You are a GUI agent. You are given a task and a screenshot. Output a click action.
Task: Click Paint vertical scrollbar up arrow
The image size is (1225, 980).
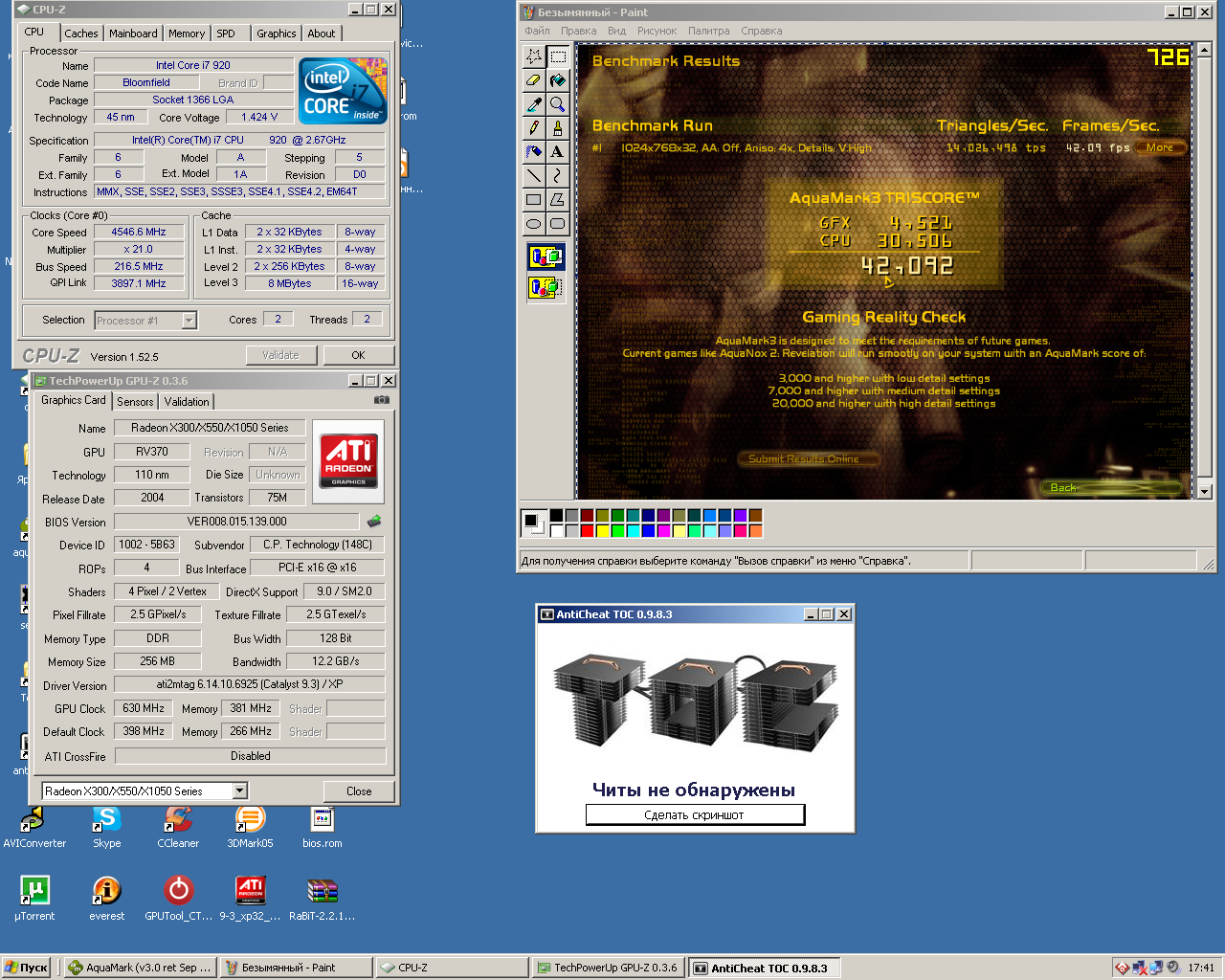pos(1204,50)
